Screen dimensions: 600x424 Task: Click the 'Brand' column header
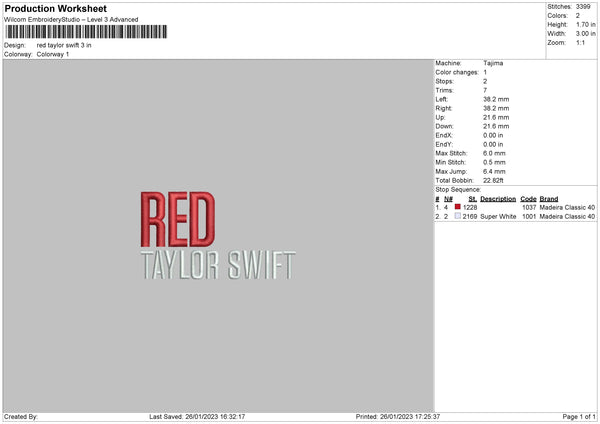549,199
